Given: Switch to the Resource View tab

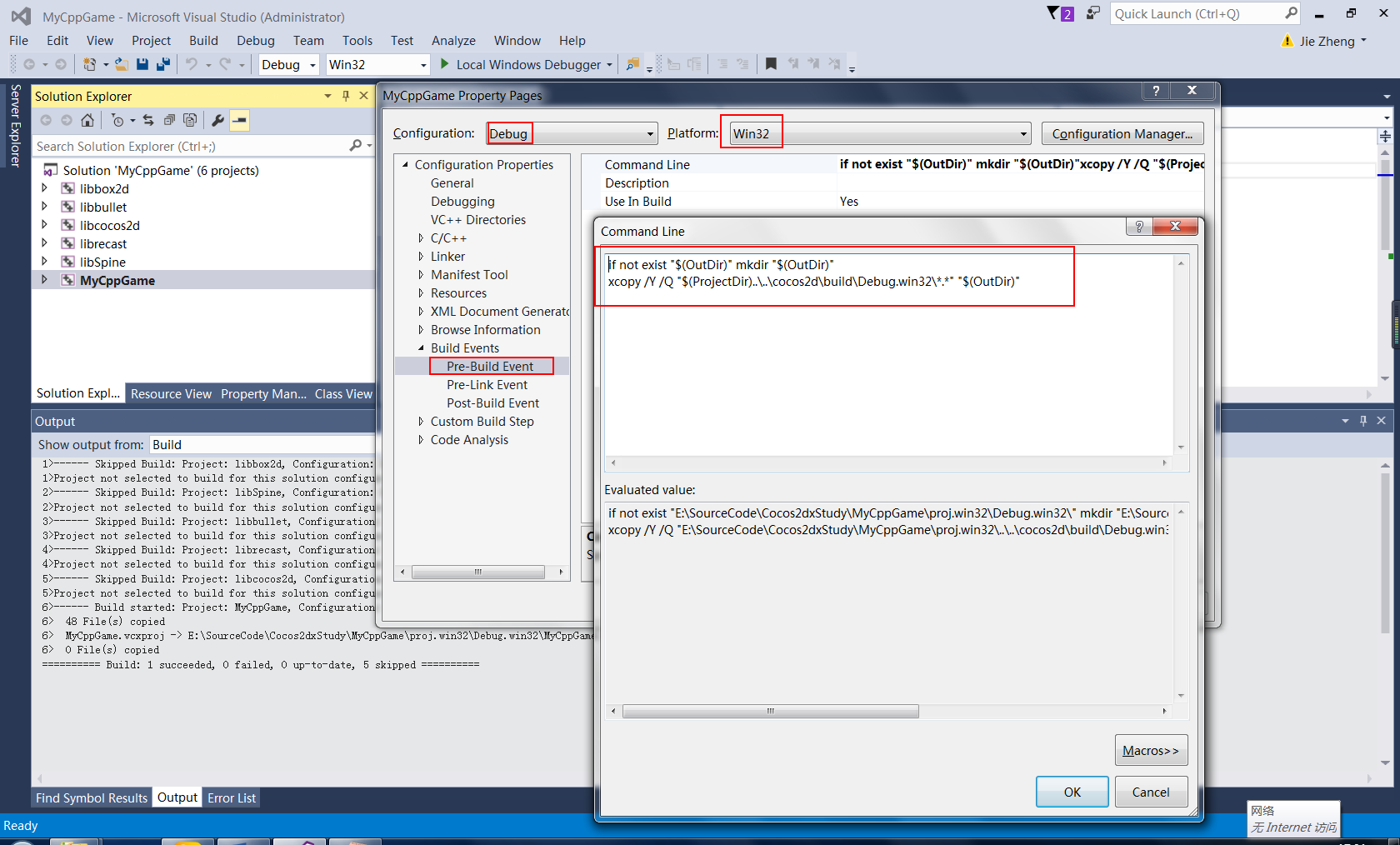Looking at the screenshot, I should [x=171, y=393].
